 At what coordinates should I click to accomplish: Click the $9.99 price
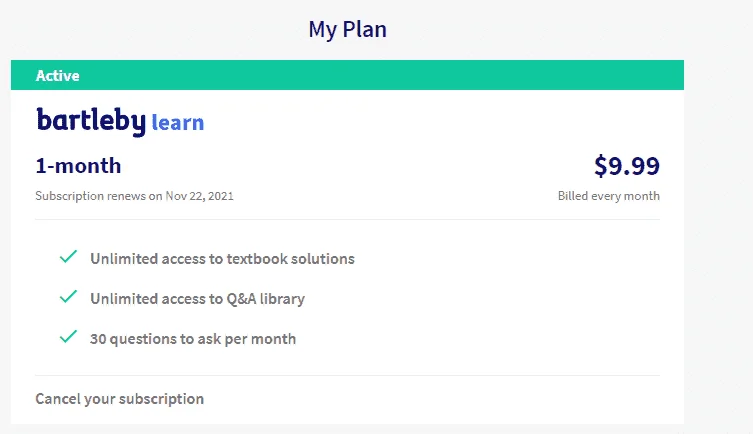[x=627, y=166]
